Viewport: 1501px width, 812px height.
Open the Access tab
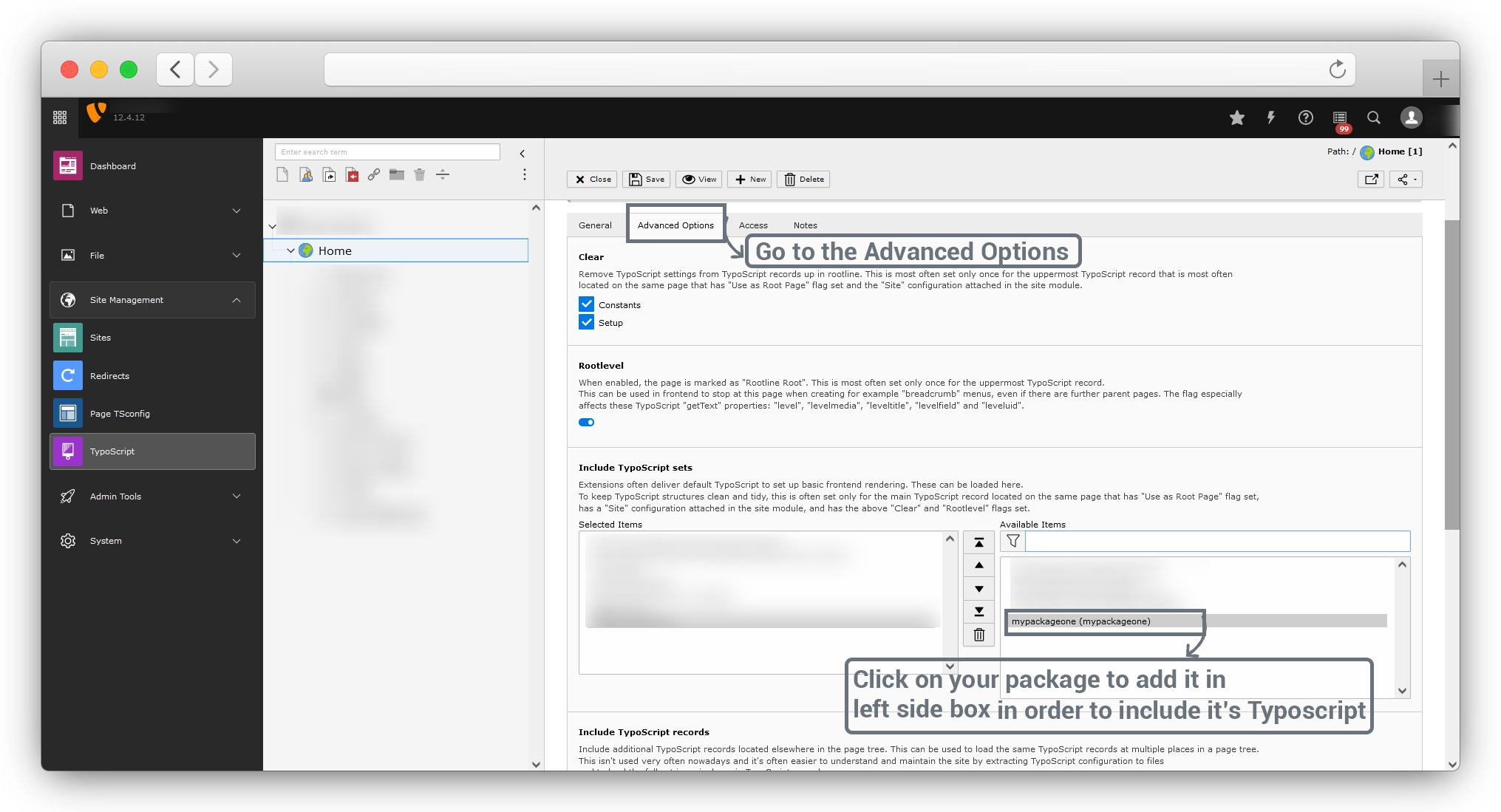(x=752, y=225)
